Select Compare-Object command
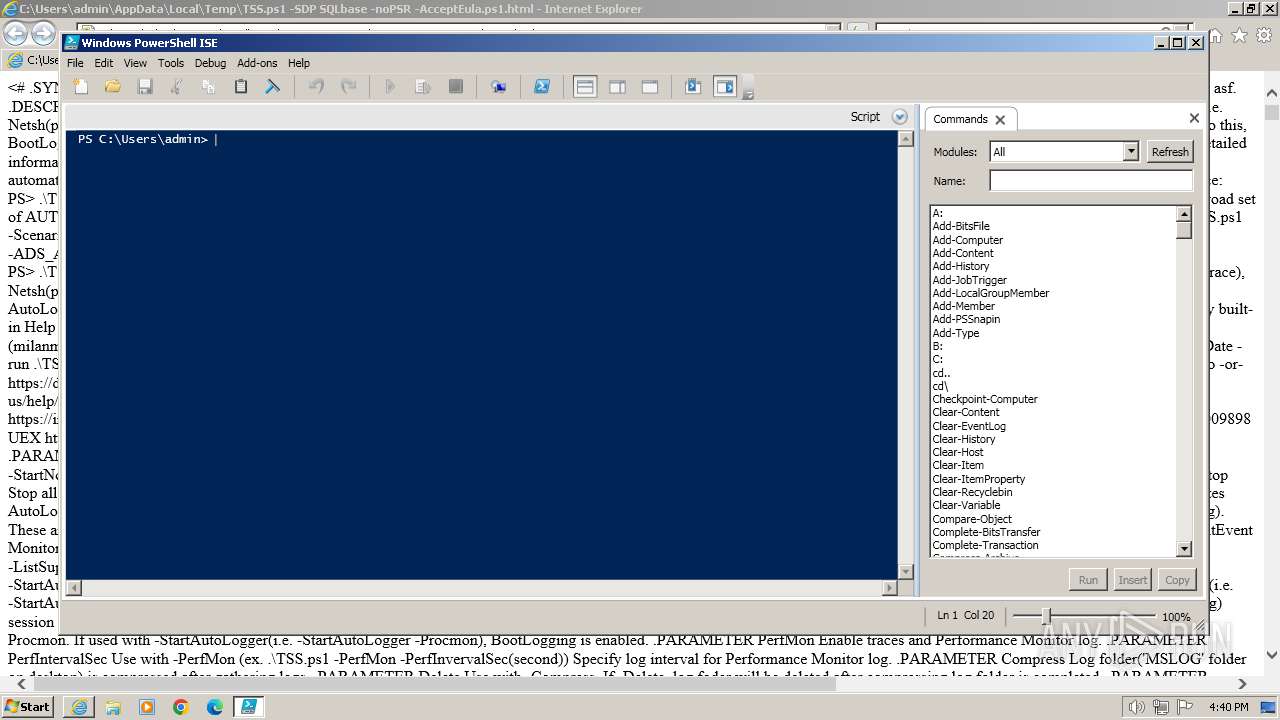Image resolution: width=1280 pixels, height=720 pixels. [972, 519]
